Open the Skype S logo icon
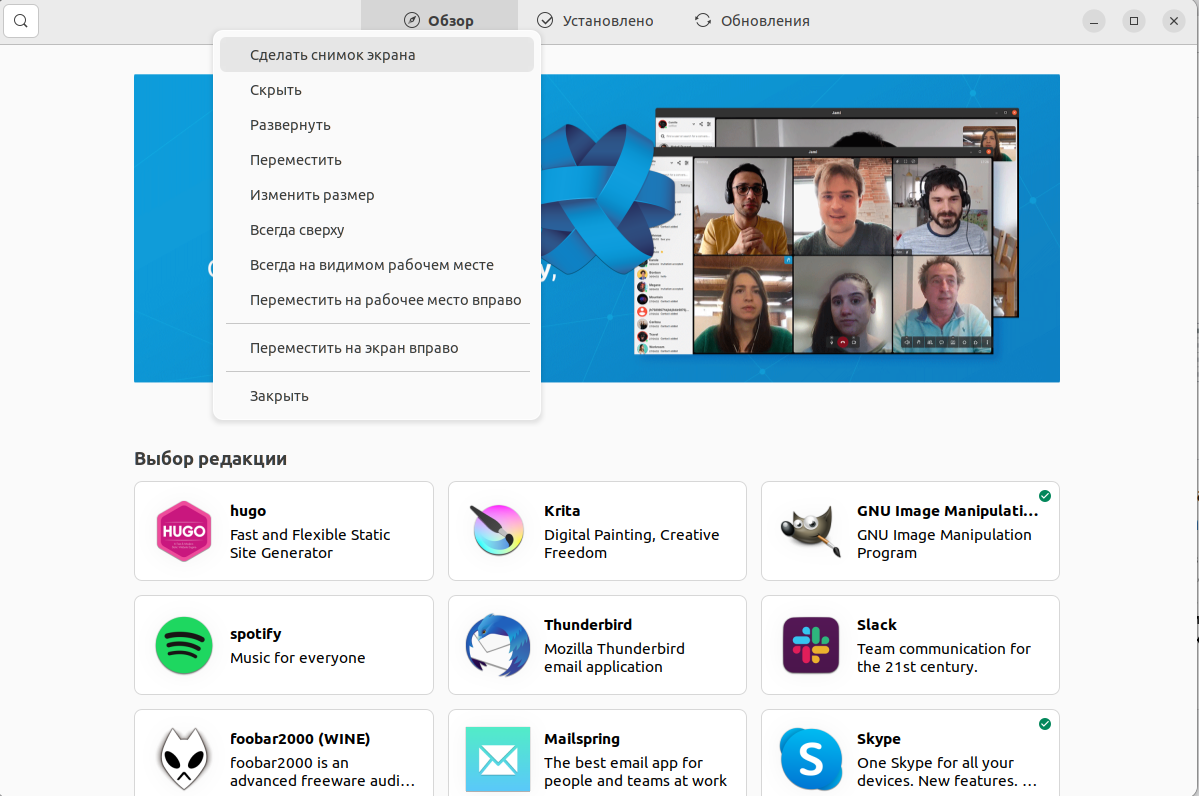This screenshot has height=796, width=1199. click(811, 759)
